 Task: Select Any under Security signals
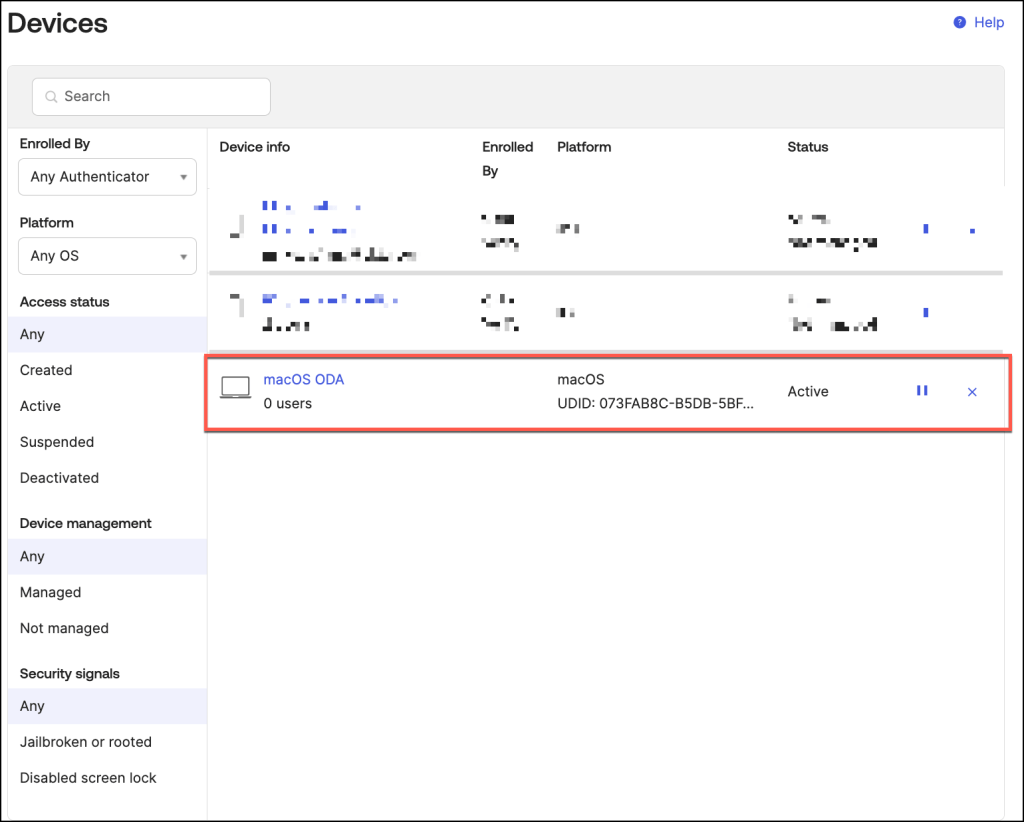[x=32, y=706]
